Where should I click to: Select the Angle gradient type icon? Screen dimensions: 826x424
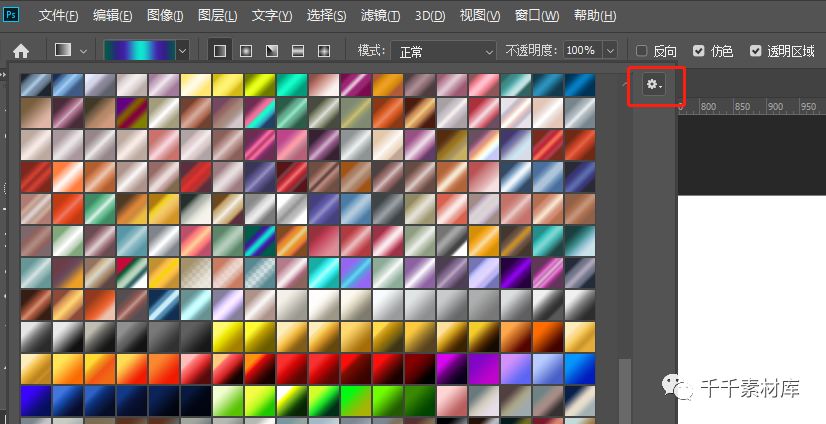(272, 51)
